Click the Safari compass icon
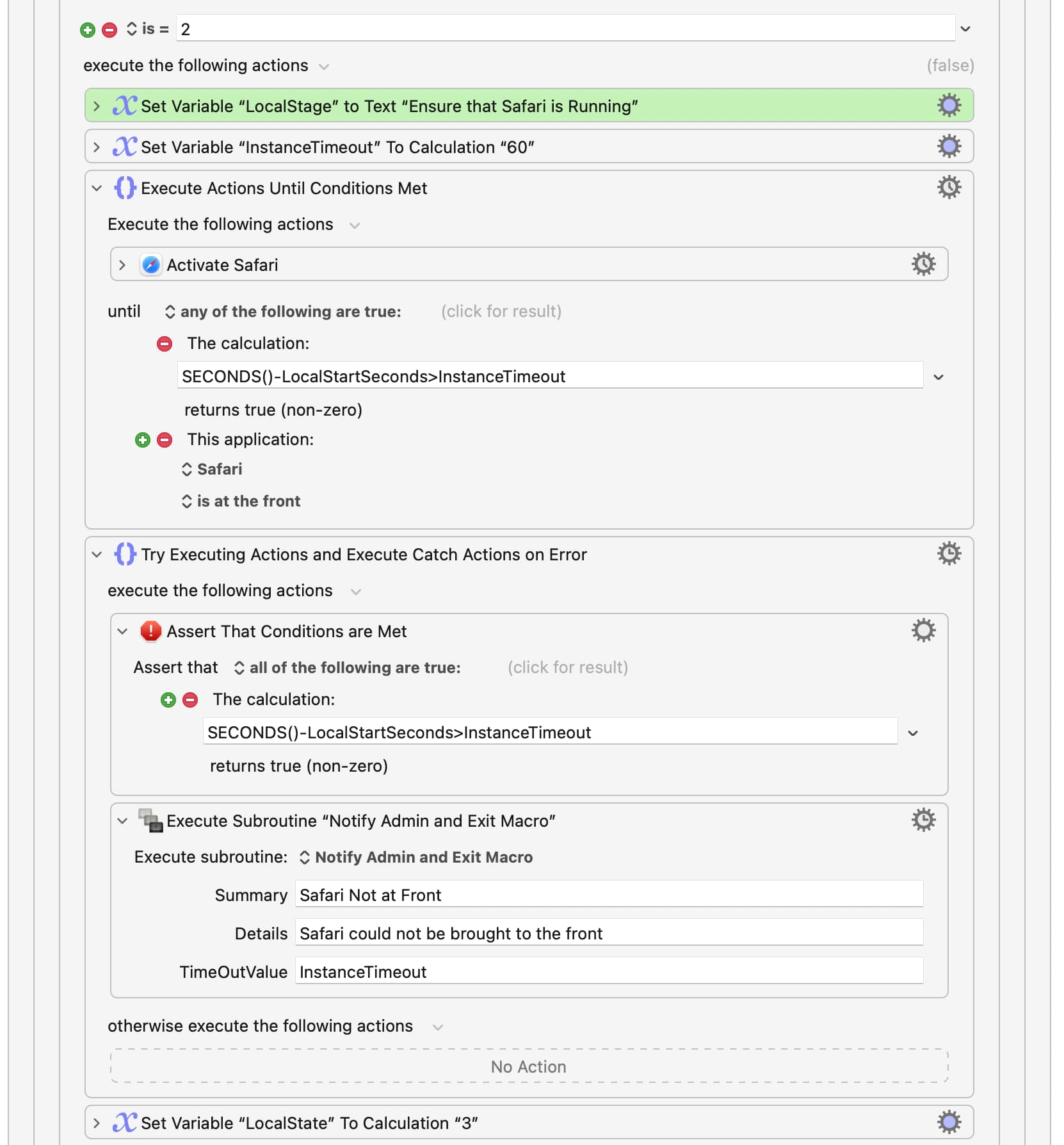Viewport: 1064px width, 1145px height. [x=150, y=264]
